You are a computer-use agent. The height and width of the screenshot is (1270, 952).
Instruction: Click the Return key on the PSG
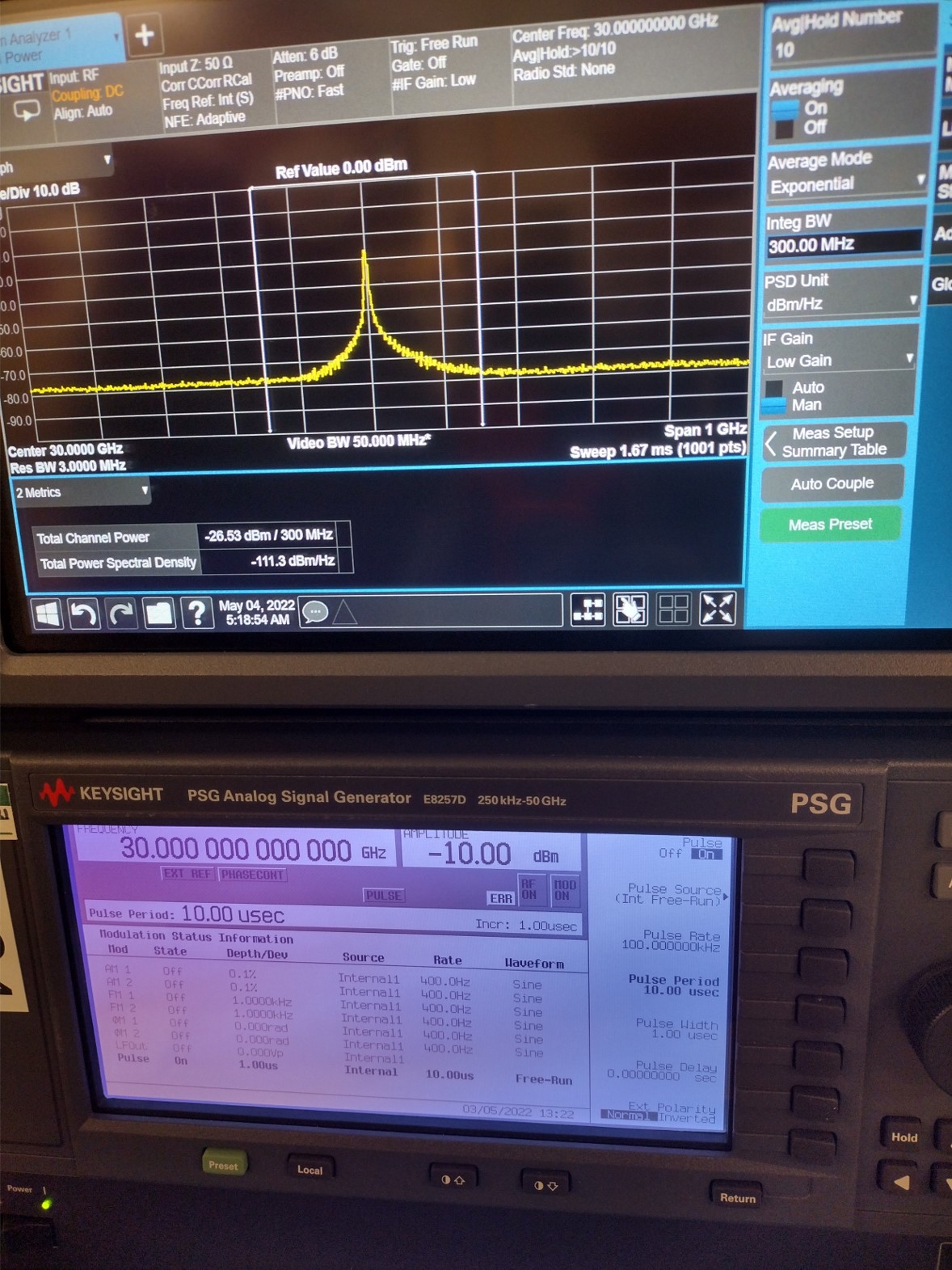coord(738,1197)
